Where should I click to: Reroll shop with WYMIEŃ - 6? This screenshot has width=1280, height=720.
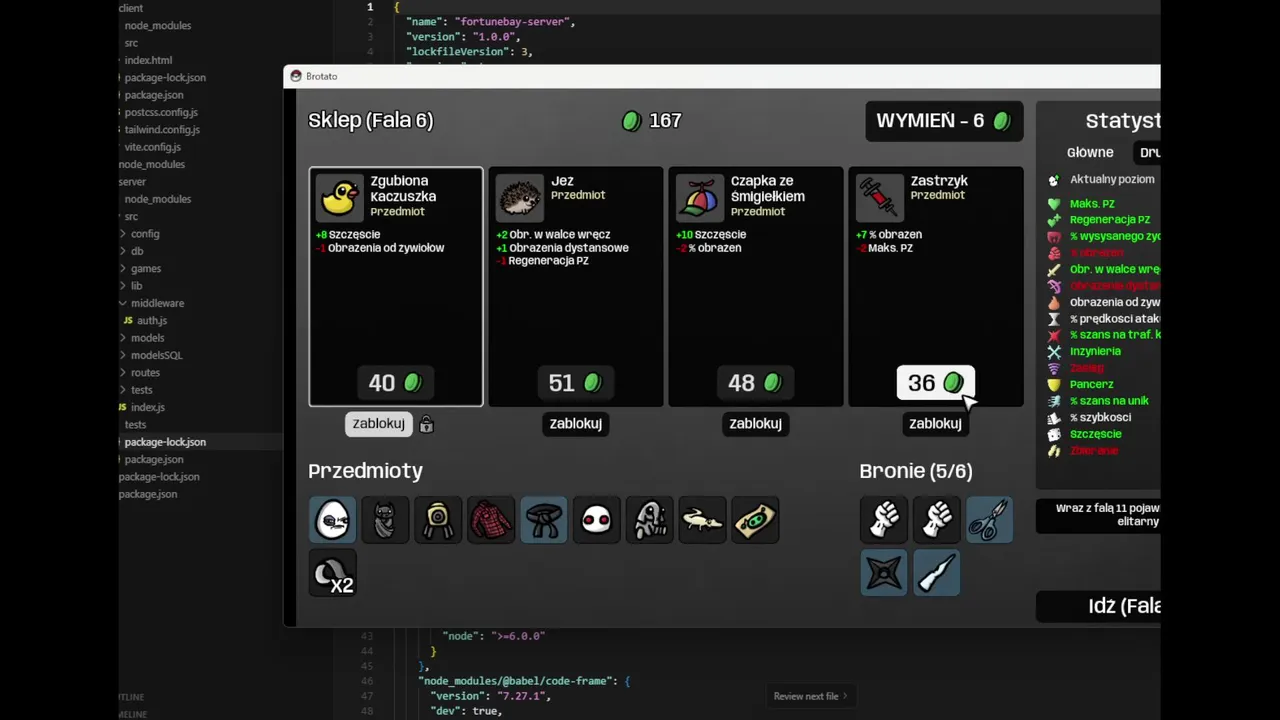[944, 121]
